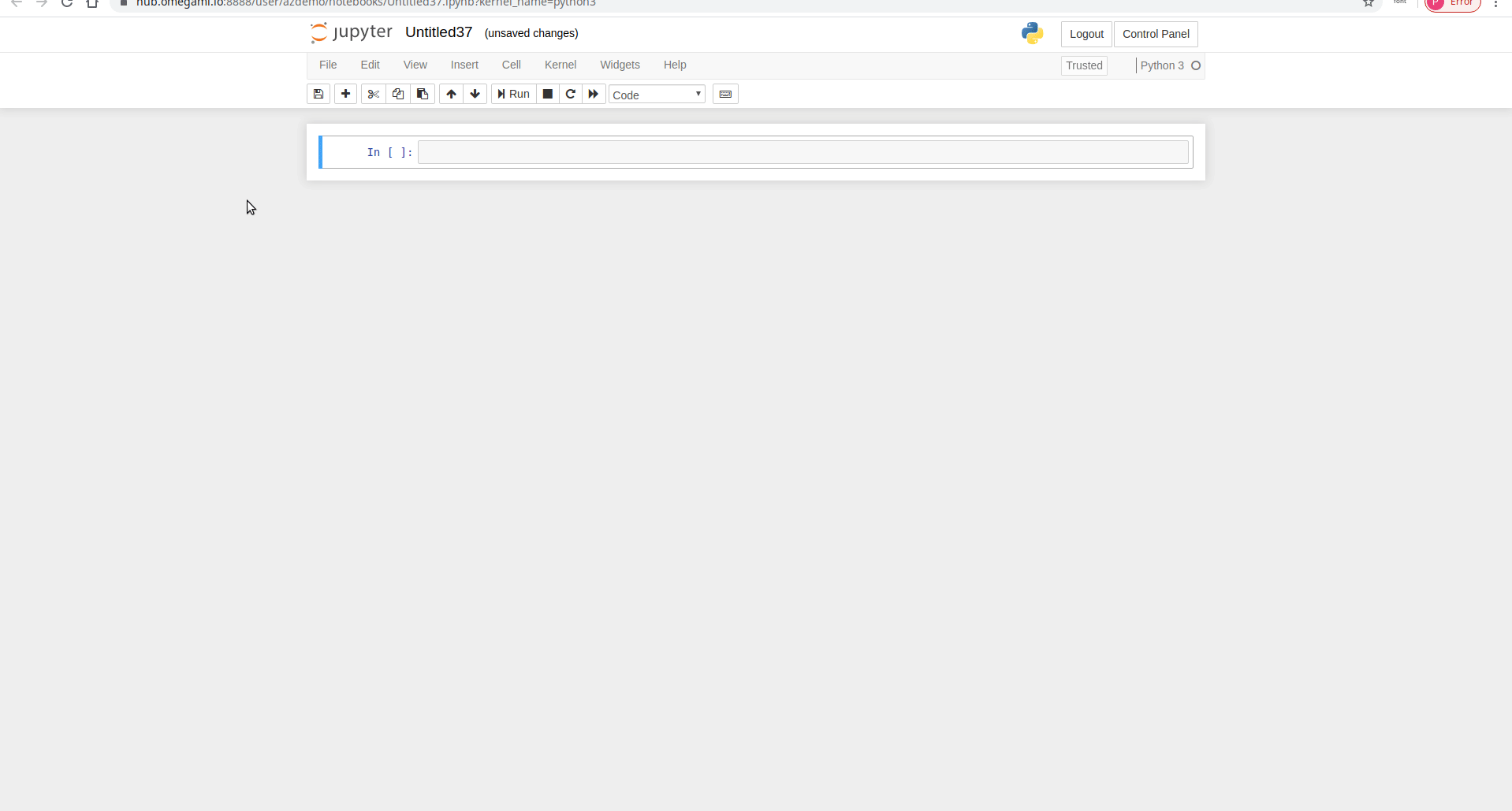
Task: Open the Cell menu
Action: tap(512, 65)
